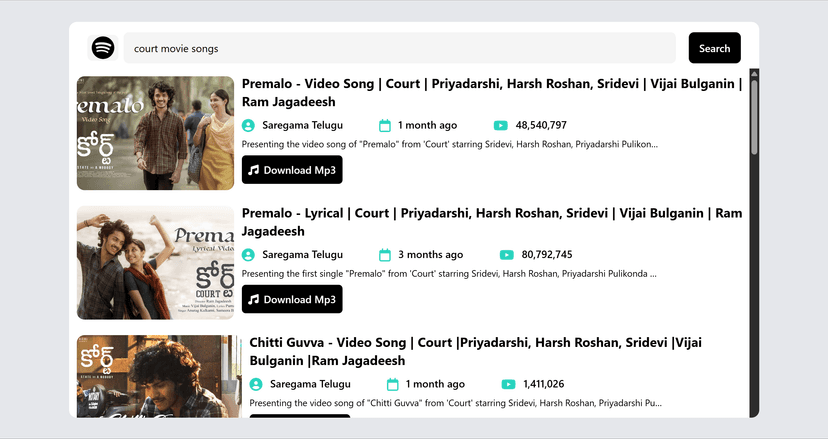Image resolution: width=828 pixels, height=439 pixels.
Task: Select 'Saregama Telugu' in Premalo Lyrical row
Action: pos(303,255)
